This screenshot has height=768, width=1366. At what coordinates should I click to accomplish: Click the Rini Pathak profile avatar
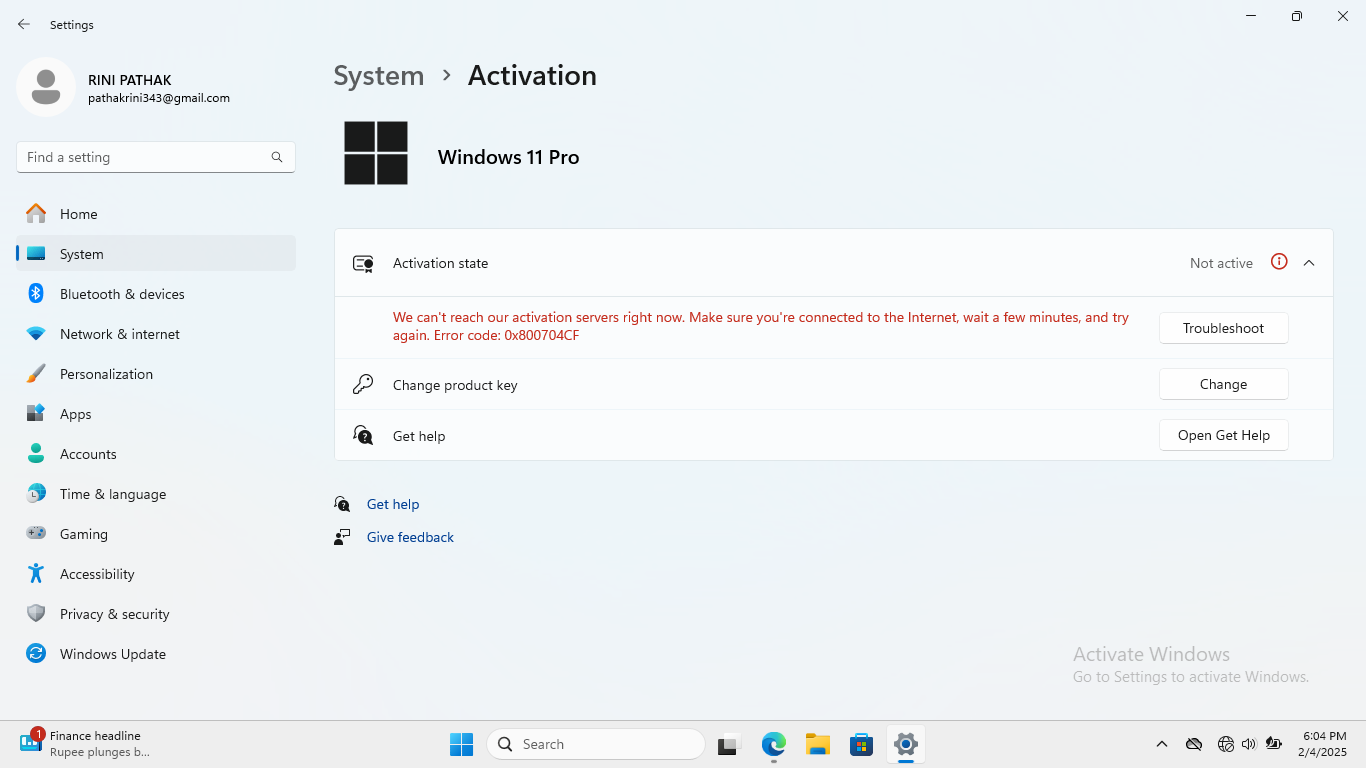tap(46, 88)
